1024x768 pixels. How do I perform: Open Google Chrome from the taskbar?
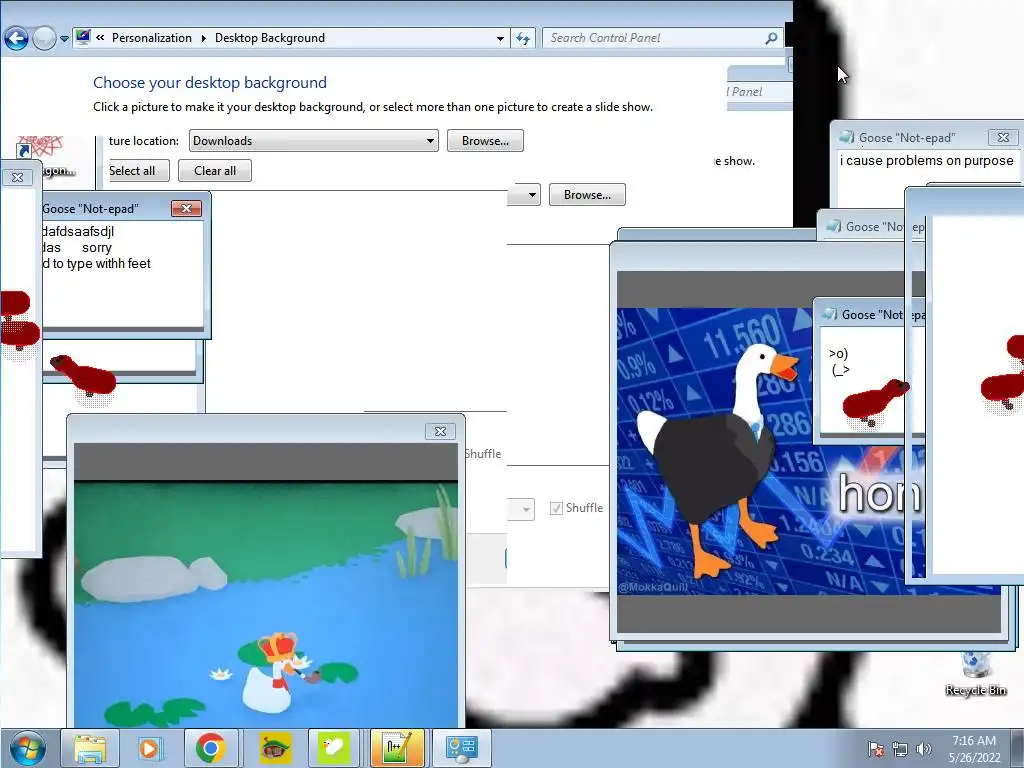[x=210, y=748]
